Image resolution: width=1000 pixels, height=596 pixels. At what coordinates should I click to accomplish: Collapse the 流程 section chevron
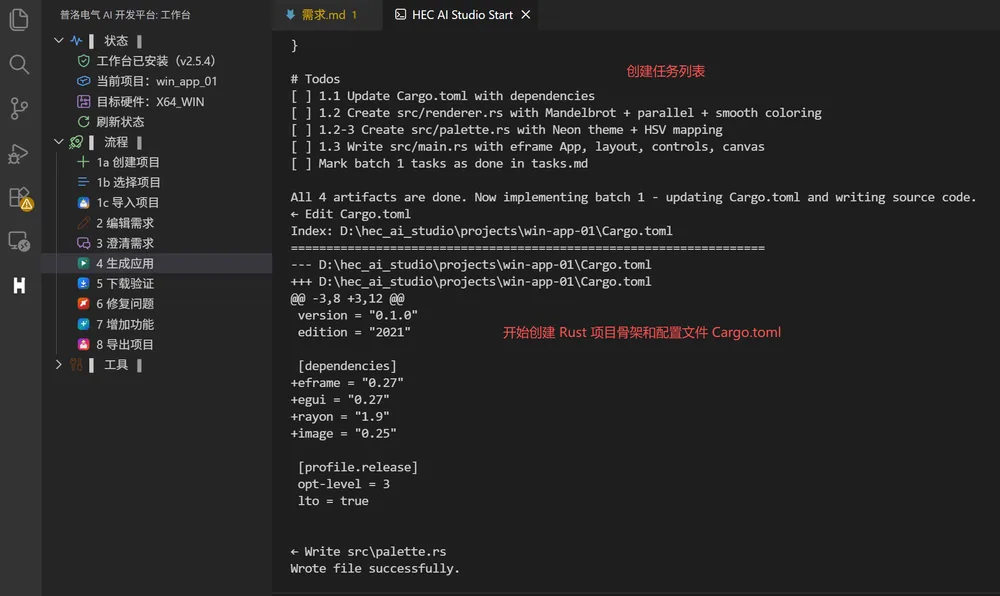(59, 142)
